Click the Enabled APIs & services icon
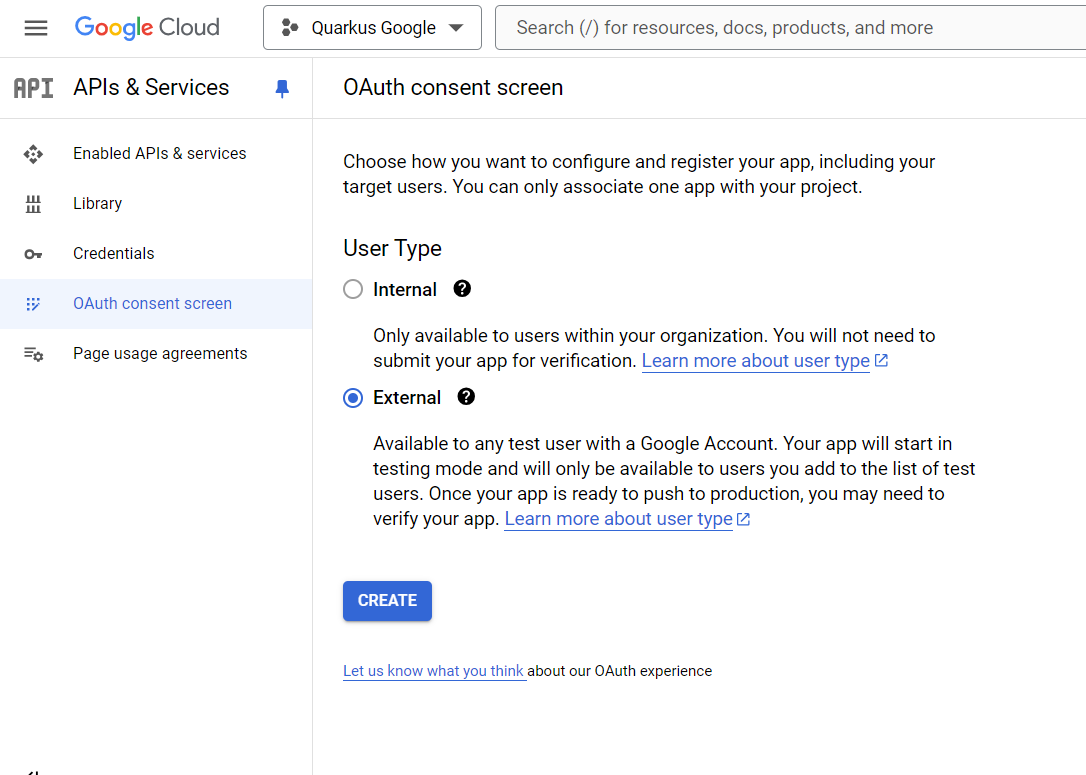The height and width of the screenshot is (775, 1086). pos(33,154)
